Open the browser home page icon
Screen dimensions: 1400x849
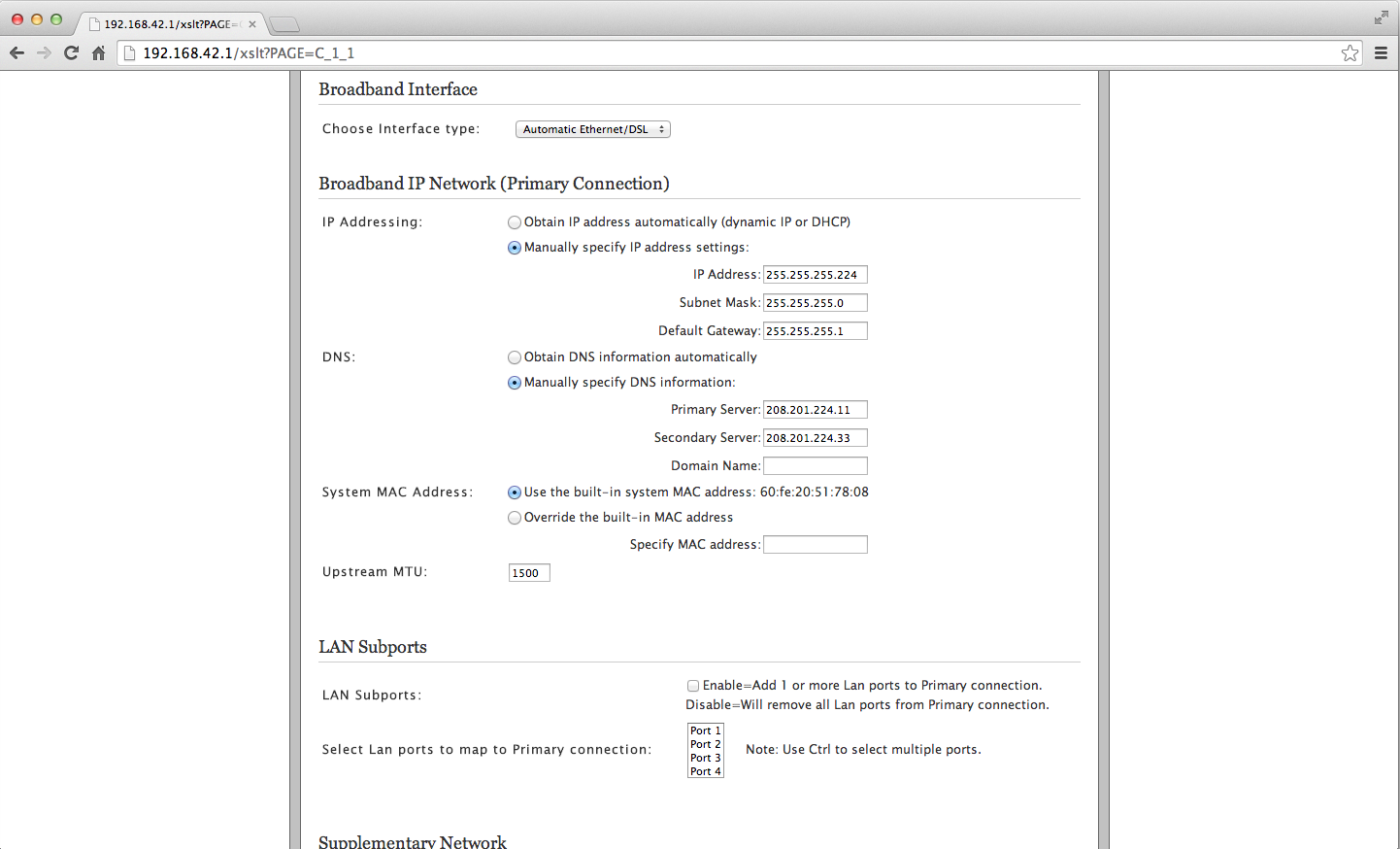point(97,53)
